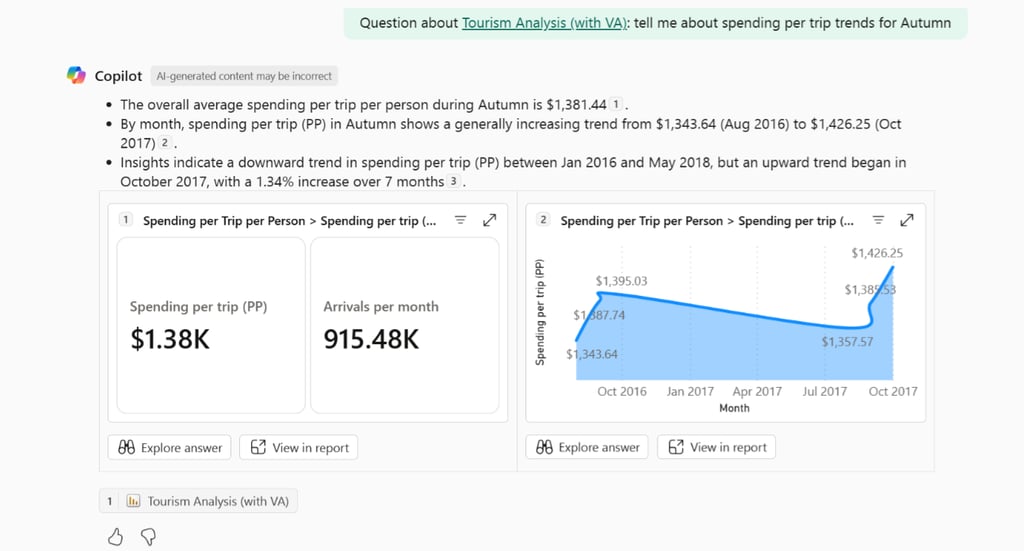Open filter menu on second chart card
Screen dimensions: 1024x551
coord(877,220)
